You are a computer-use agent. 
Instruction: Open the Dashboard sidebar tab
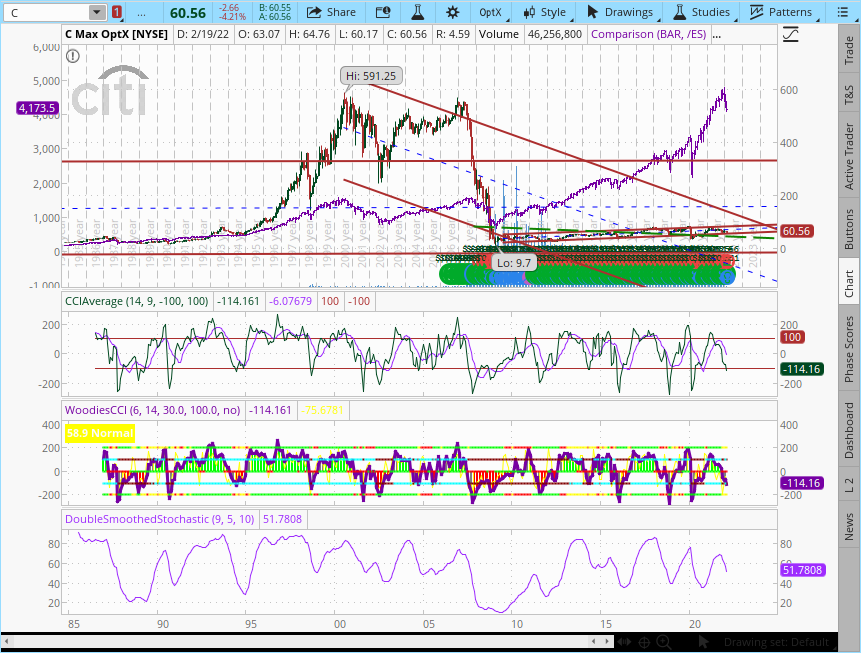[849, 430]
